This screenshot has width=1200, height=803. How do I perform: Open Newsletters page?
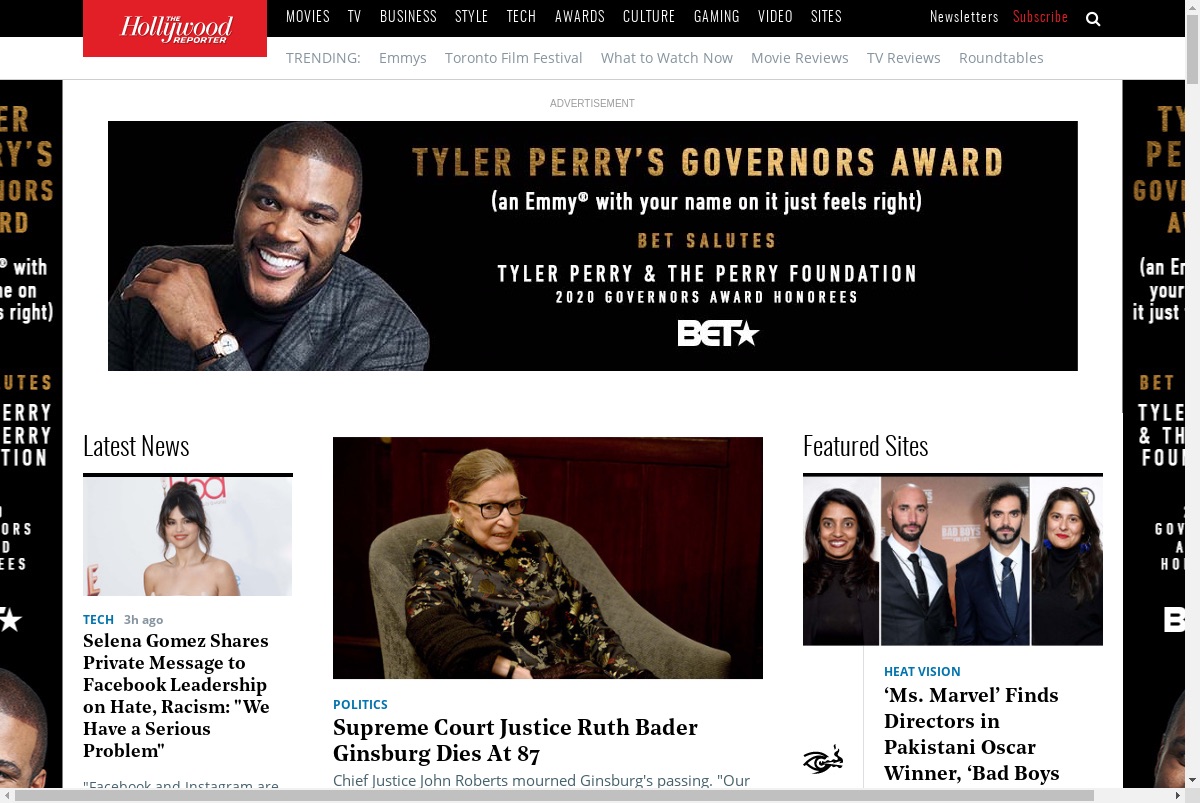pos(964,16)
